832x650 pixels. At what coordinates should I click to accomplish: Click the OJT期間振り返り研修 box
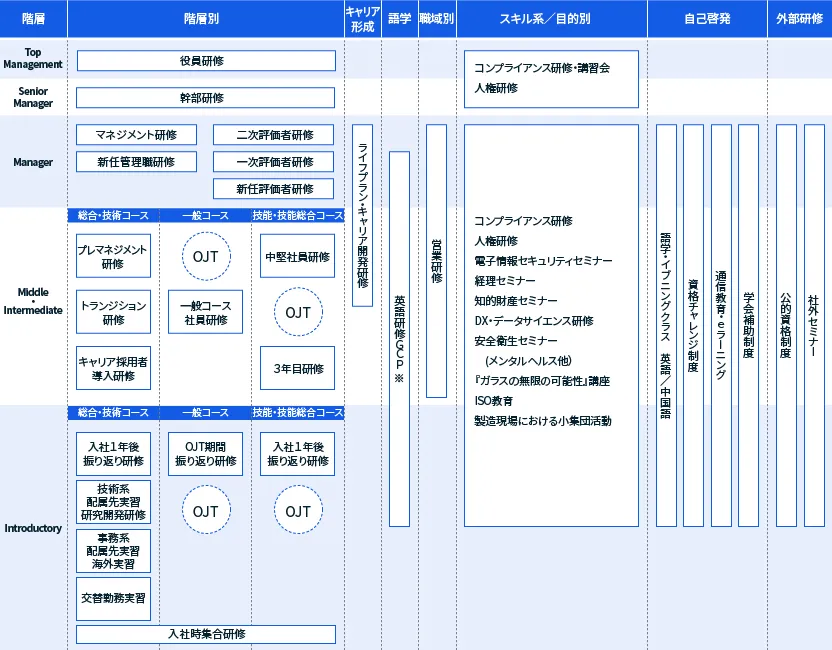tap(205, 454)
